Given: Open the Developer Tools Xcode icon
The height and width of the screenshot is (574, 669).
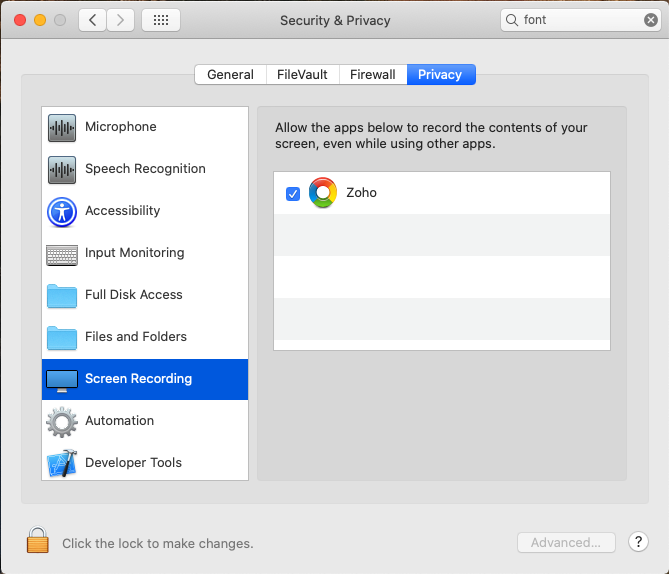Looking at the screenshot, I should click(62, 463).
